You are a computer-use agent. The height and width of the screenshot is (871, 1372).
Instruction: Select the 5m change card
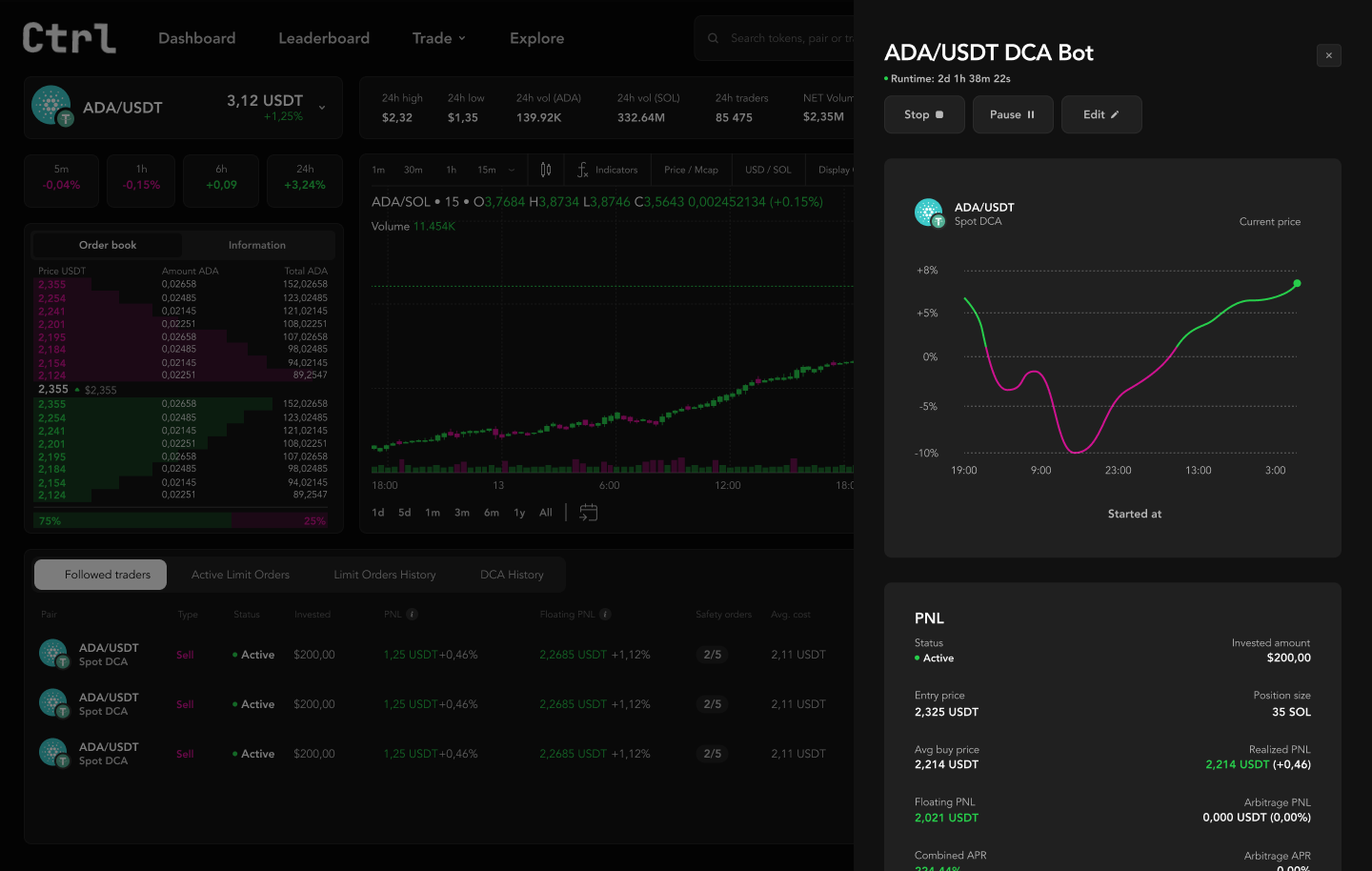tap(61, 180)
